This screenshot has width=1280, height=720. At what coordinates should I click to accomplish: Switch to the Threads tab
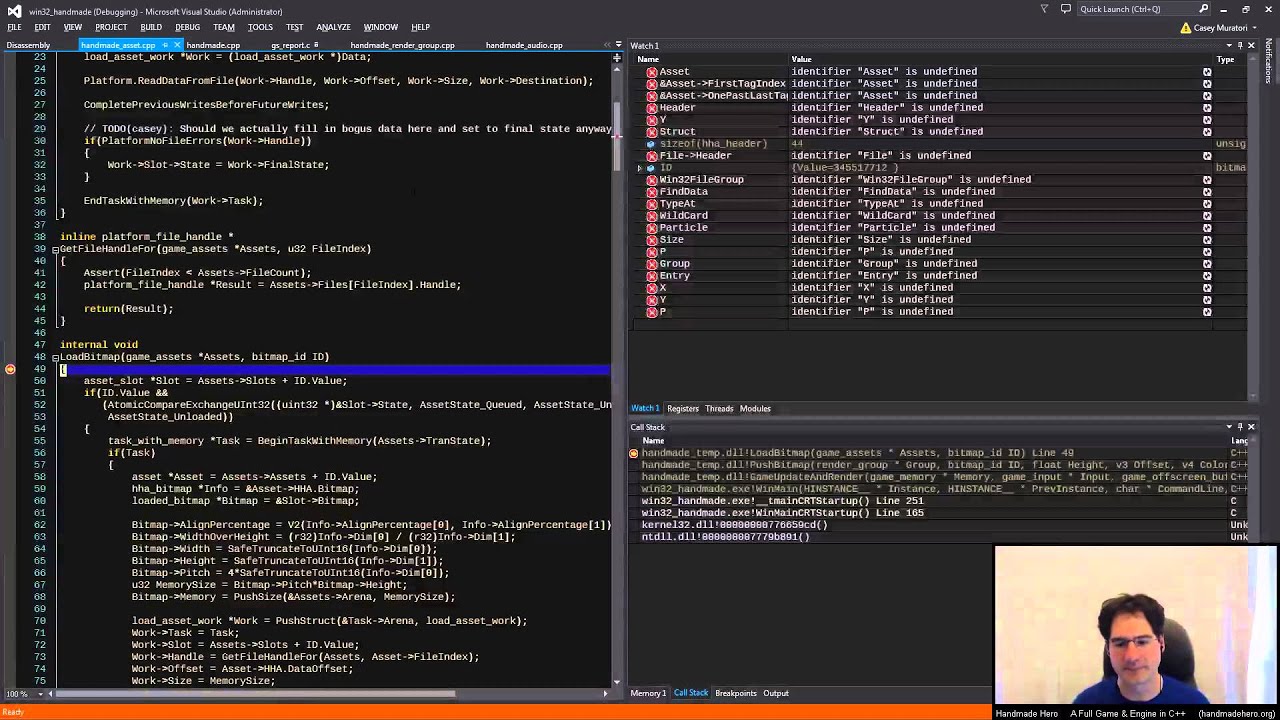[719, 408]
